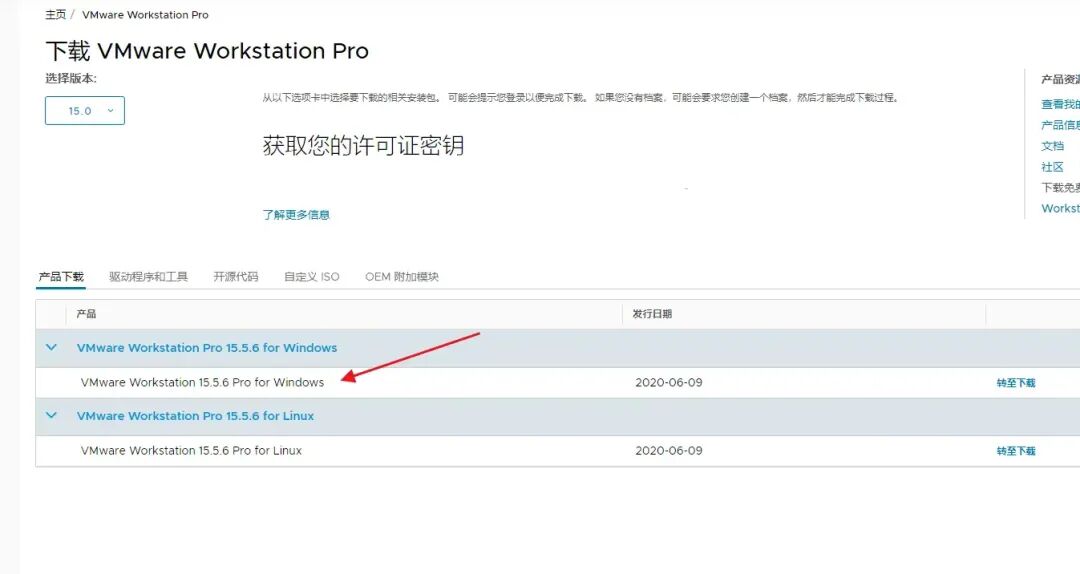Image resolution: width=1080 pixels, height=574 pixels.
Task: Open the 文档 link in the resources sidebar
Action: [1052, 146]
